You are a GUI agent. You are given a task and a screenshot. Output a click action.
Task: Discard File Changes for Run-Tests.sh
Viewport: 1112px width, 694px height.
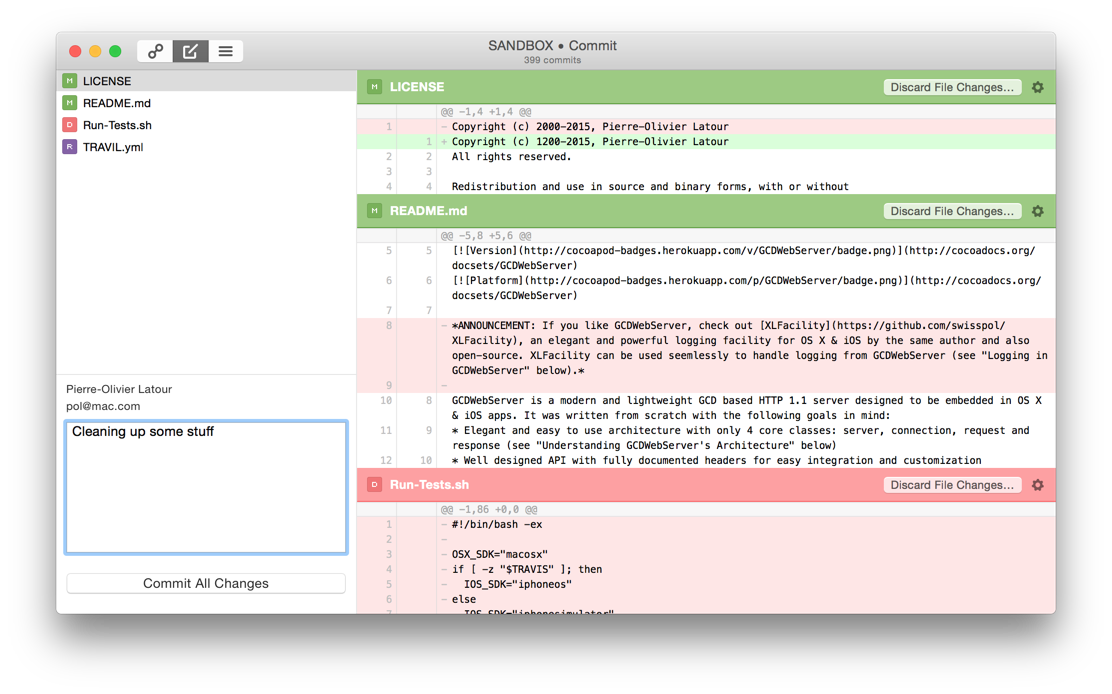pos(952,485)
